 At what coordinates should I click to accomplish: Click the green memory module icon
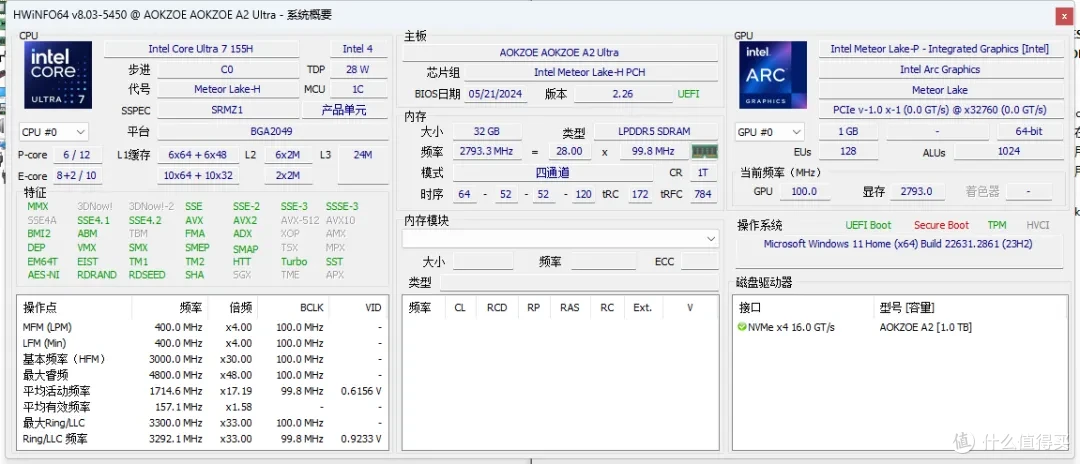(x=704, y=151)
